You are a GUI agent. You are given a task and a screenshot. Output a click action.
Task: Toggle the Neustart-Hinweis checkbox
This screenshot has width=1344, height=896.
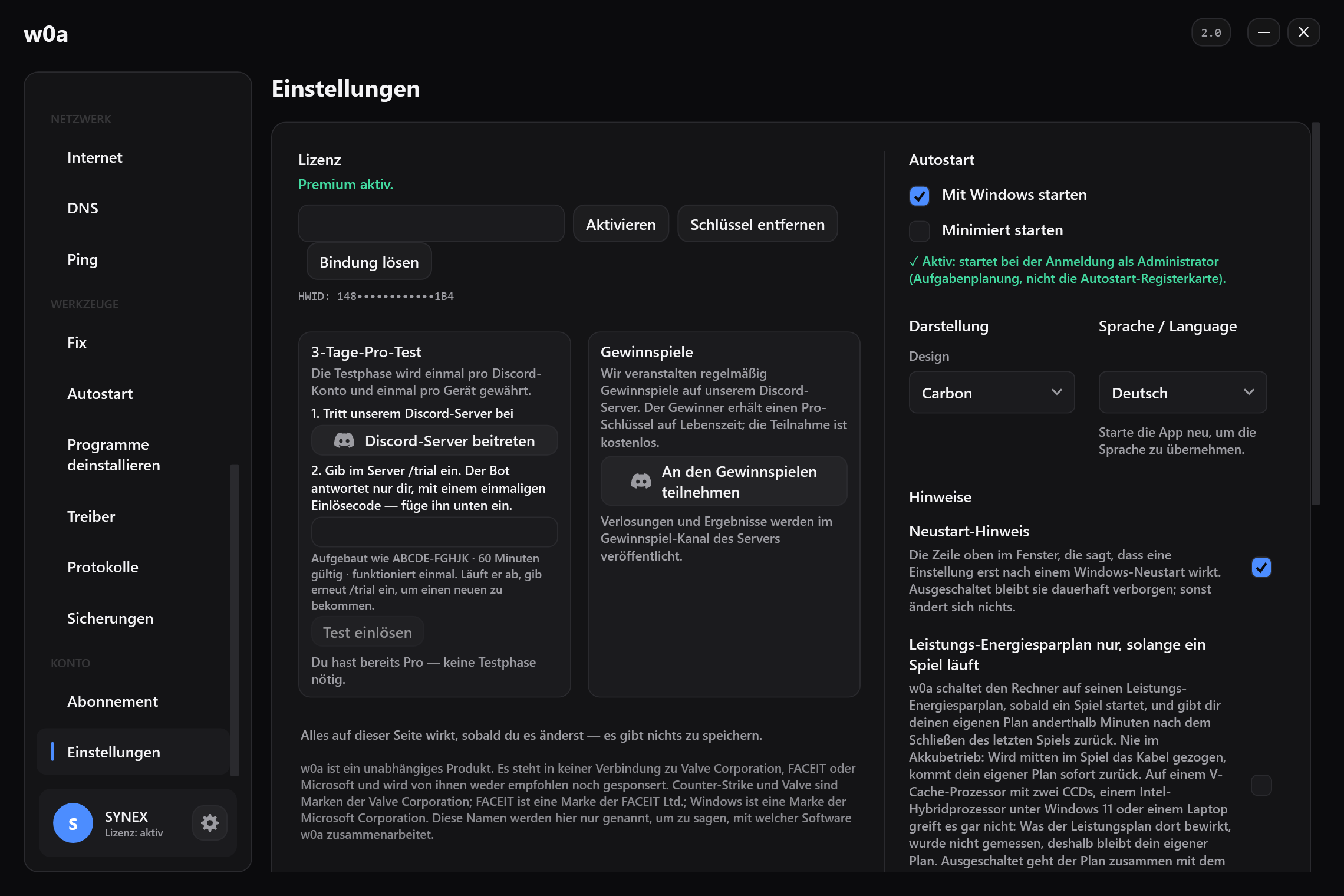coord(1261,567)
